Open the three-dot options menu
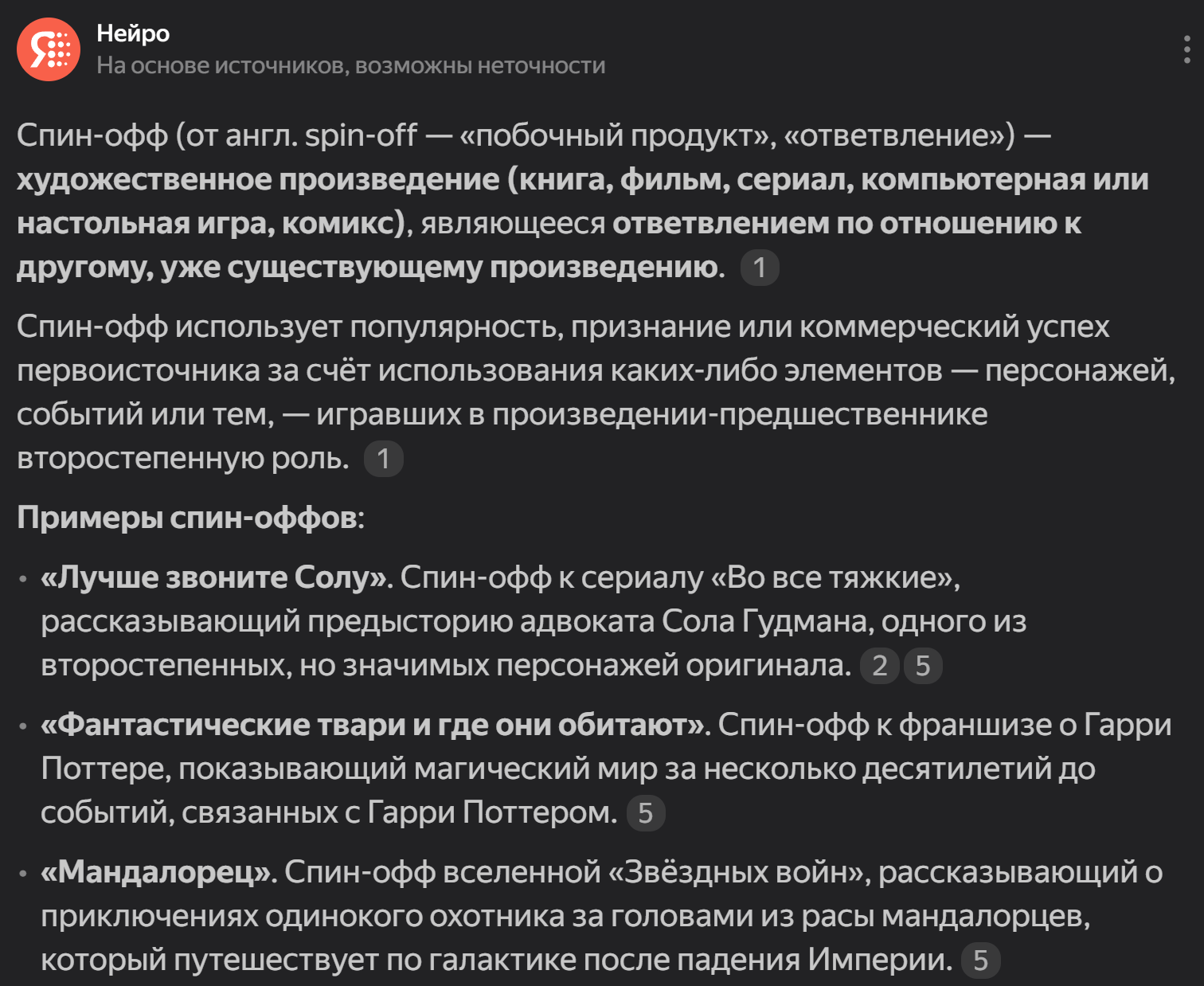Image resolution: width=1204 pixels, height=986 pixels. pyautogui.click(x=1186, y=49)
